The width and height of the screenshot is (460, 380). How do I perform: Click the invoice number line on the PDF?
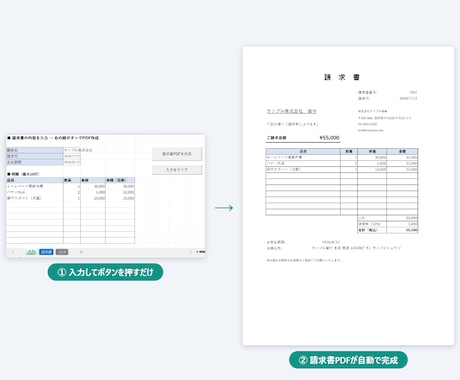pyautogui.click(x=387, y=92)
